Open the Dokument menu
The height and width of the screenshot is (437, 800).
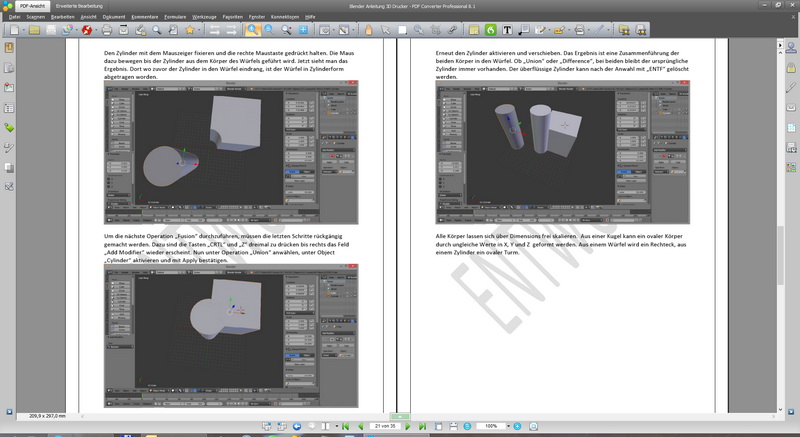114,17
